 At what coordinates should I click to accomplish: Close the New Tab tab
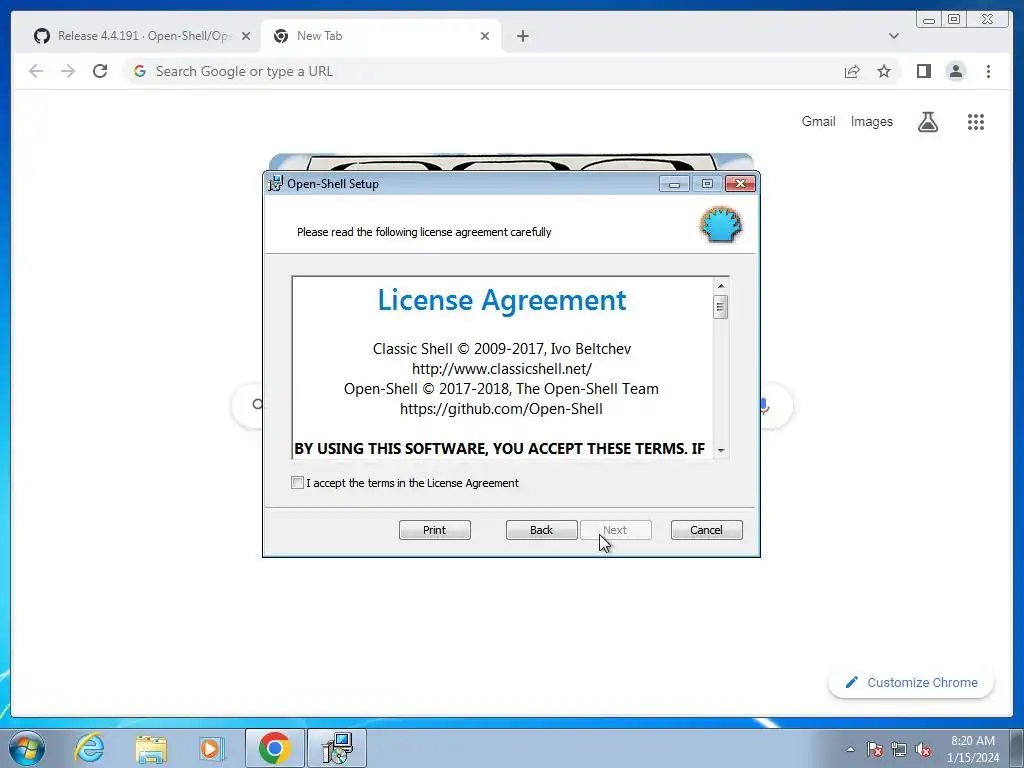click(x=485, y=36)
